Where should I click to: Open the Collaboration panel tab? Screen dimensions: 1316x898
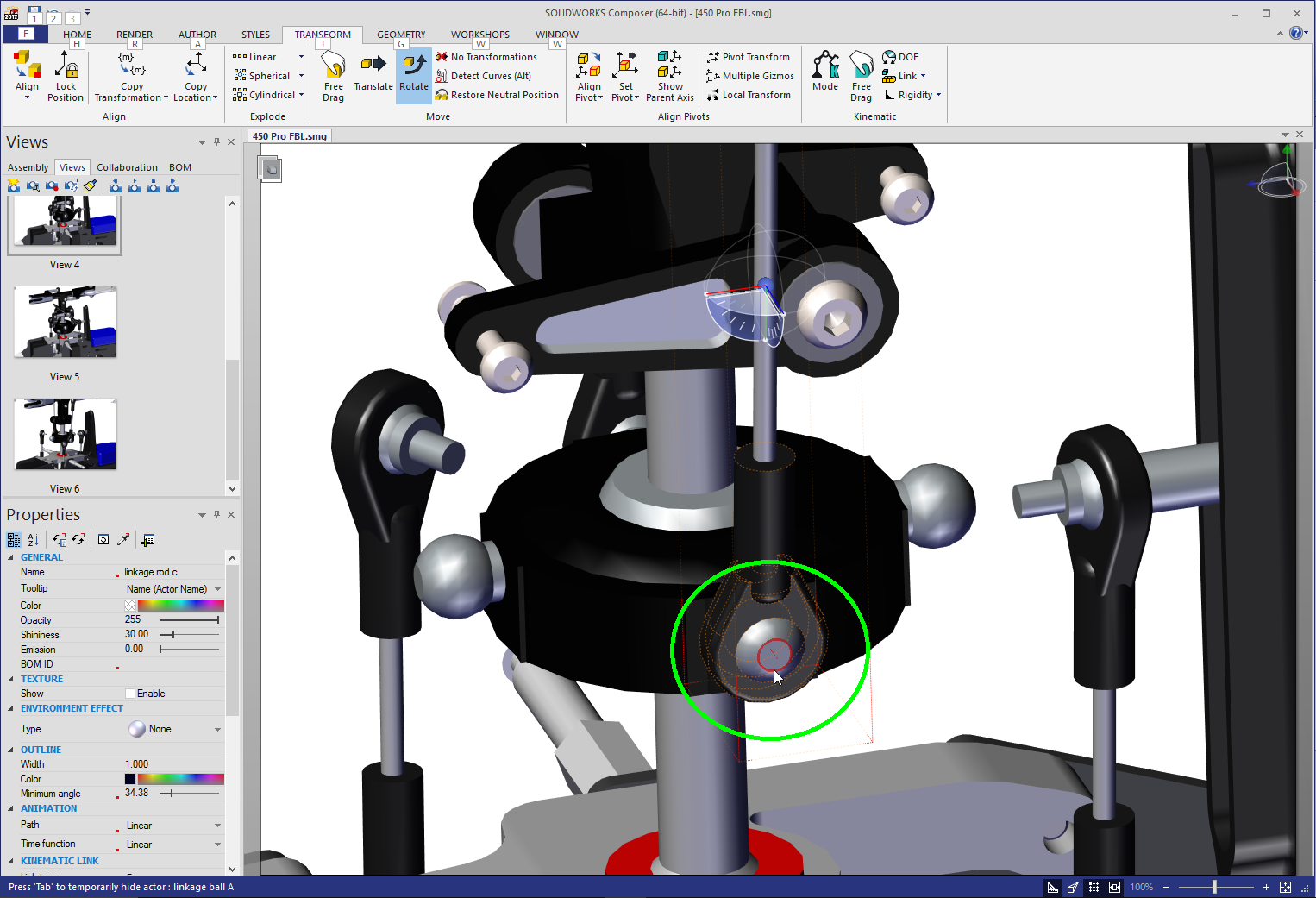pos(127,167)
